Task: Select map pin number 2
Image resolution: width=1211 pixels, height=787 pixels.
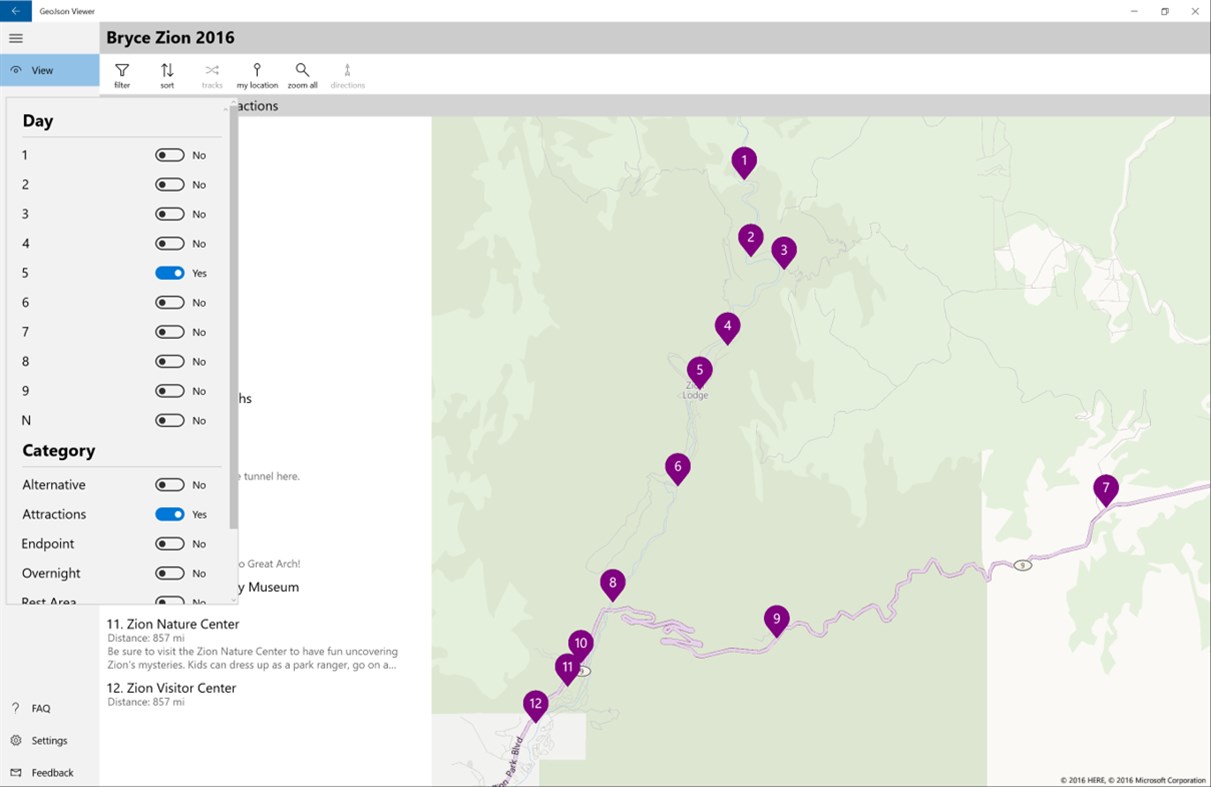Action: tap(750, 239)
